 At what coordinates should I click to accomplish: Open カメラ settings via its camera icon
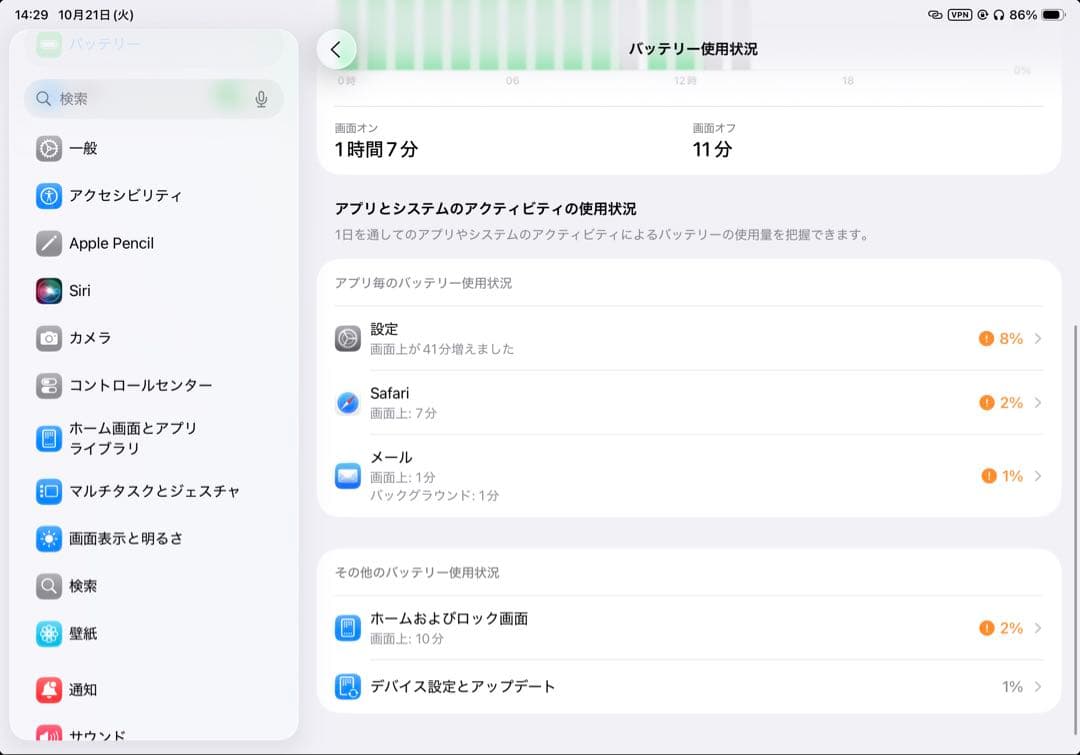(49, 338)
